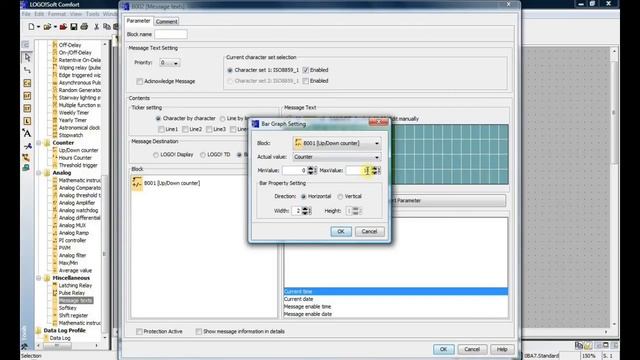Check the Line2 ticker checkbox
Image resolution: width=640 pixels, height=360 pixels.
coord(185,129)
